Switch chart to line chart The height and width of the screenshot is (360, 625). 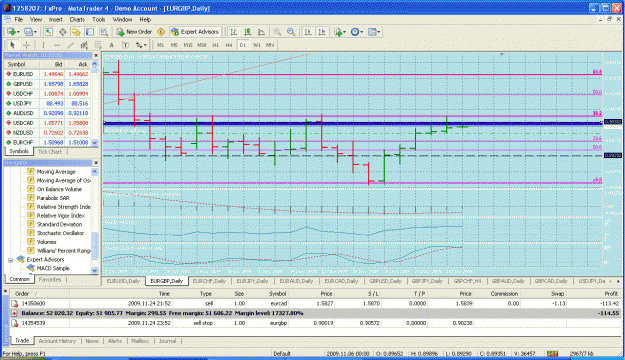point(261,32)
